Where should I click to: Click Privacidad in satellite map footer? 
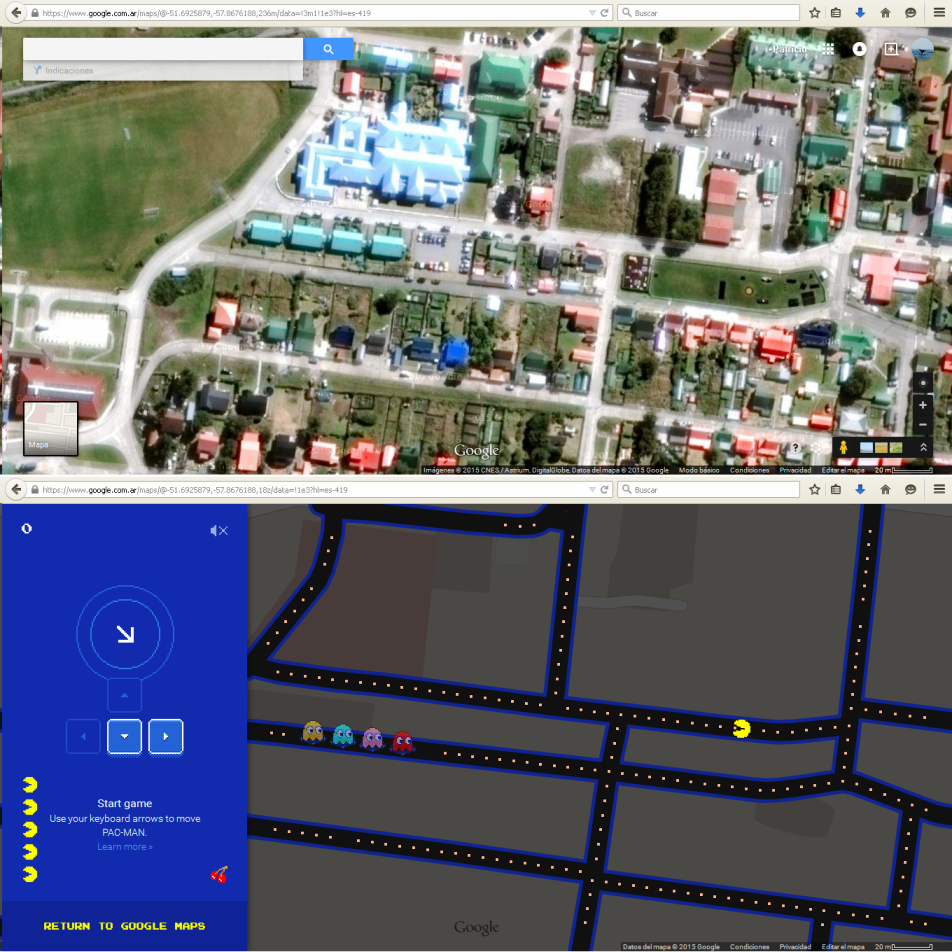coord(795,470)
